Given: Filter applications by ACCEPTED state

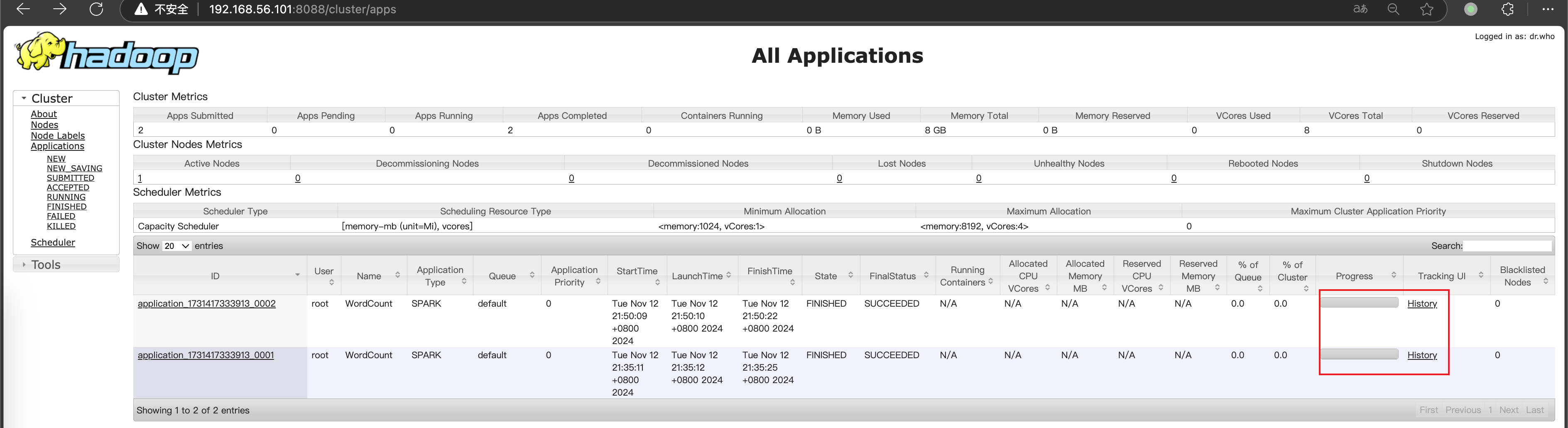Looking at the screenshot, I should coord(68,187).
